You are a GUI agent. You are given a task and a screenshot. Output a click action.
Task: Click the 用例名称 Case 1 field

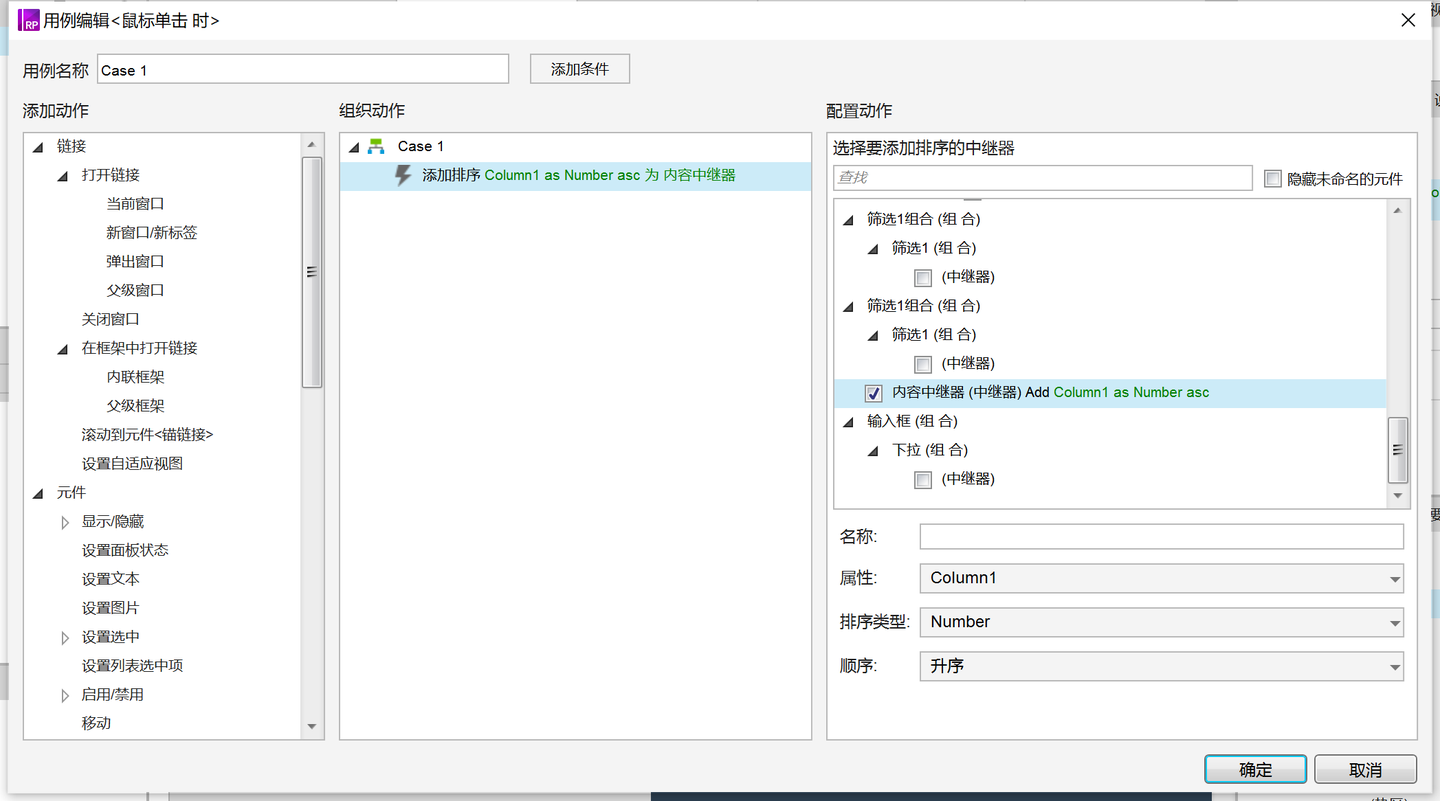point(303,69)
